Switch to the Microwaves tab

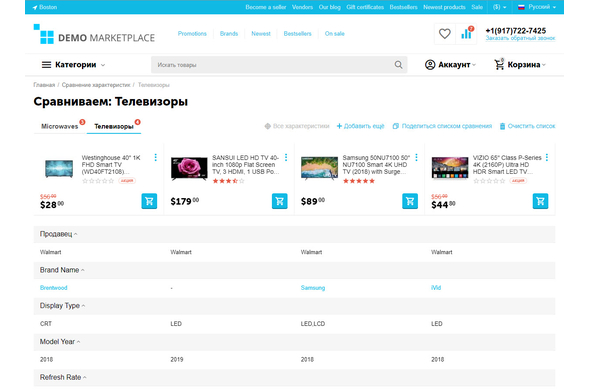tap(59, 126)
